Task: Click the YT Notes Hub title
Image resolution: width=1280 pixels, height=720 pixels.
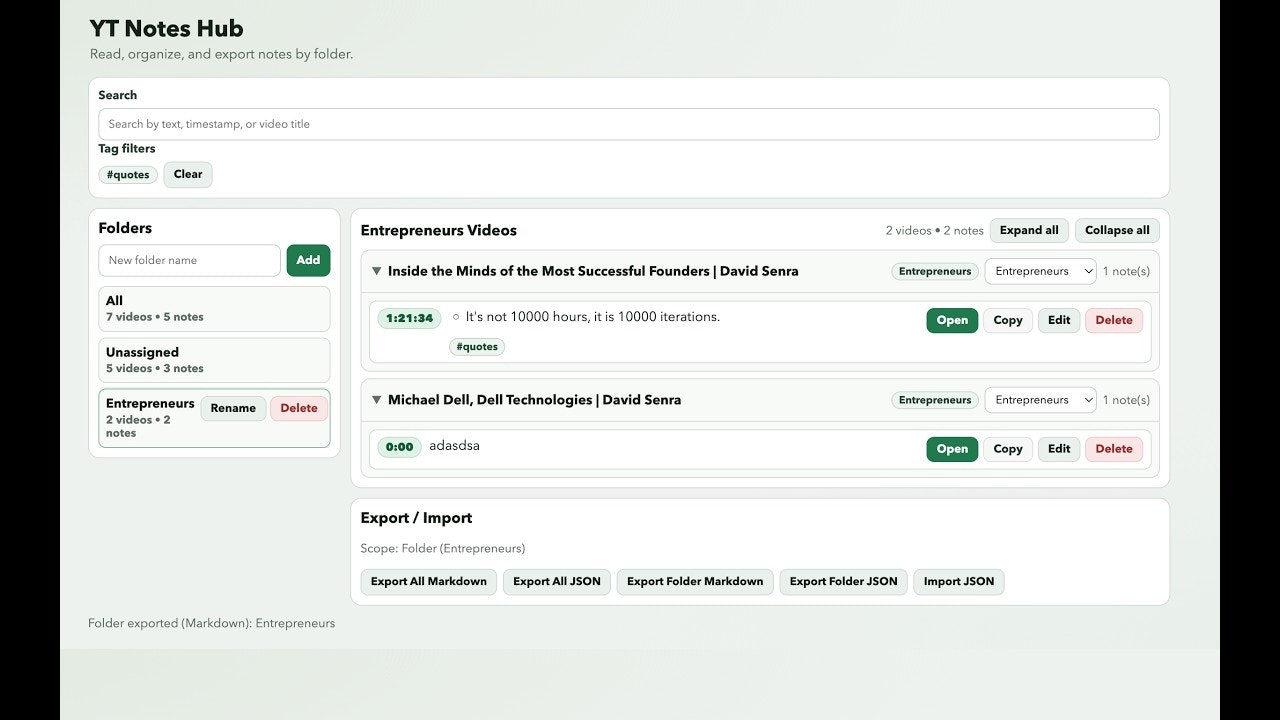Action: [x=166, y=28]
